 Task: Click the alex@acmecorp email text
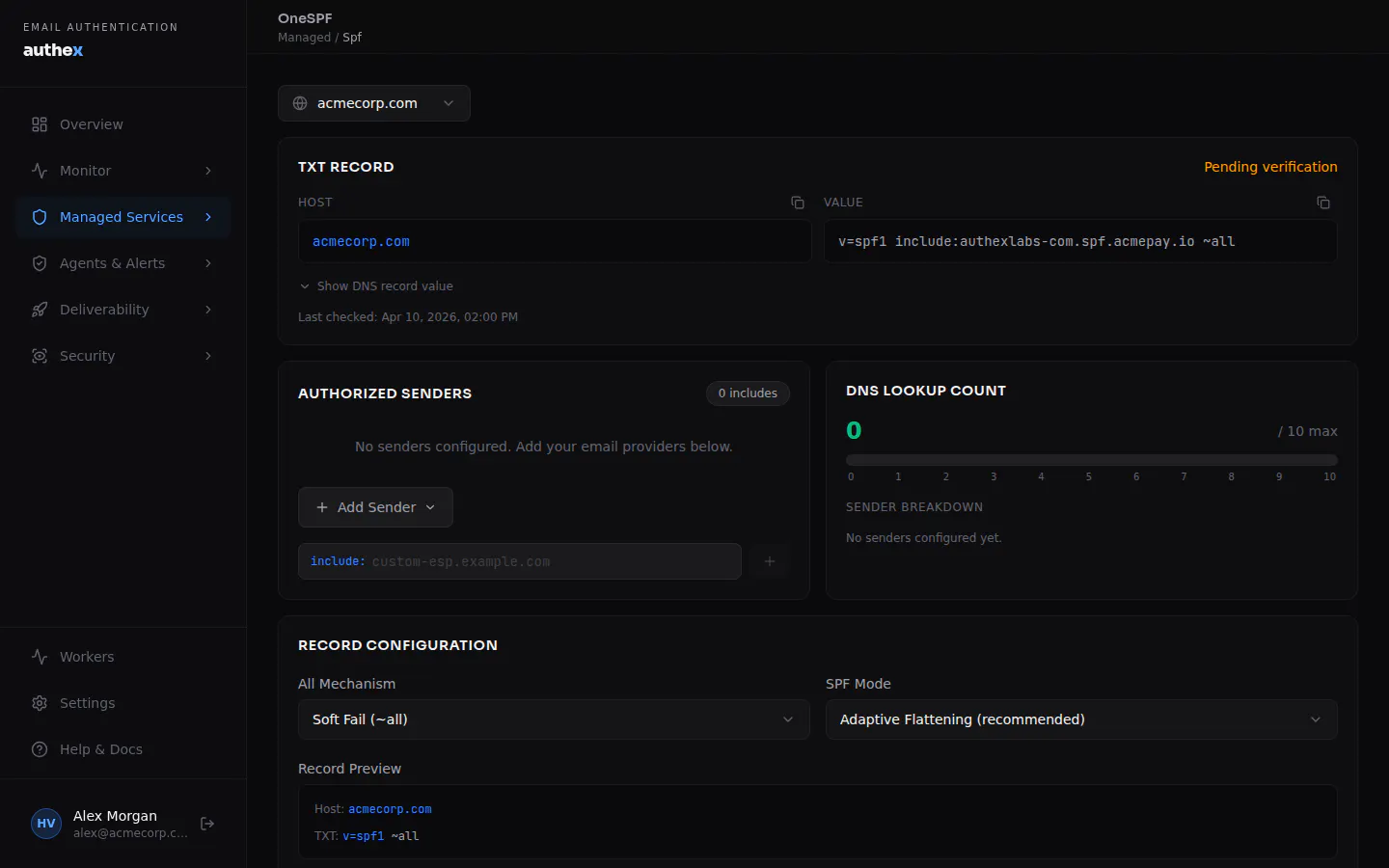coord(130,833)
